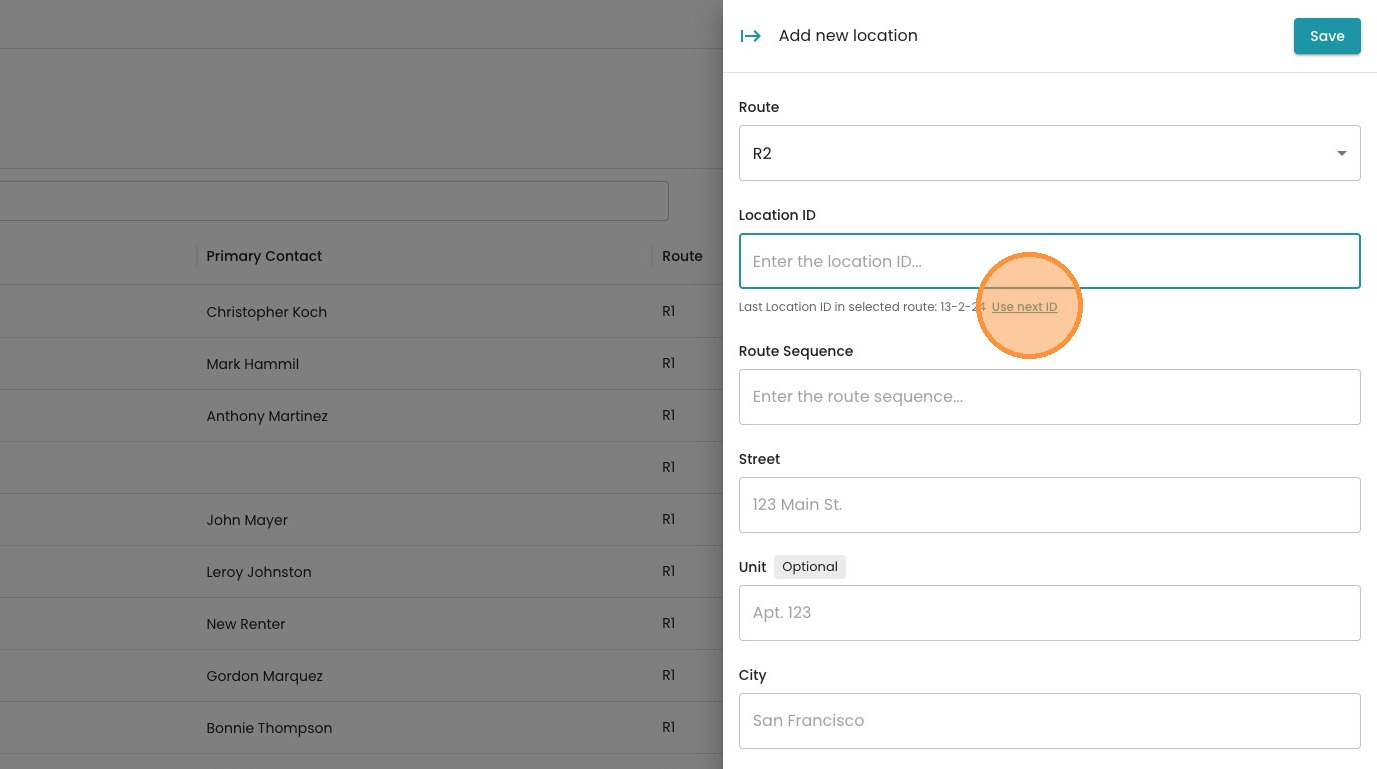Click the 'Use next ID' link

(1024, 307)
